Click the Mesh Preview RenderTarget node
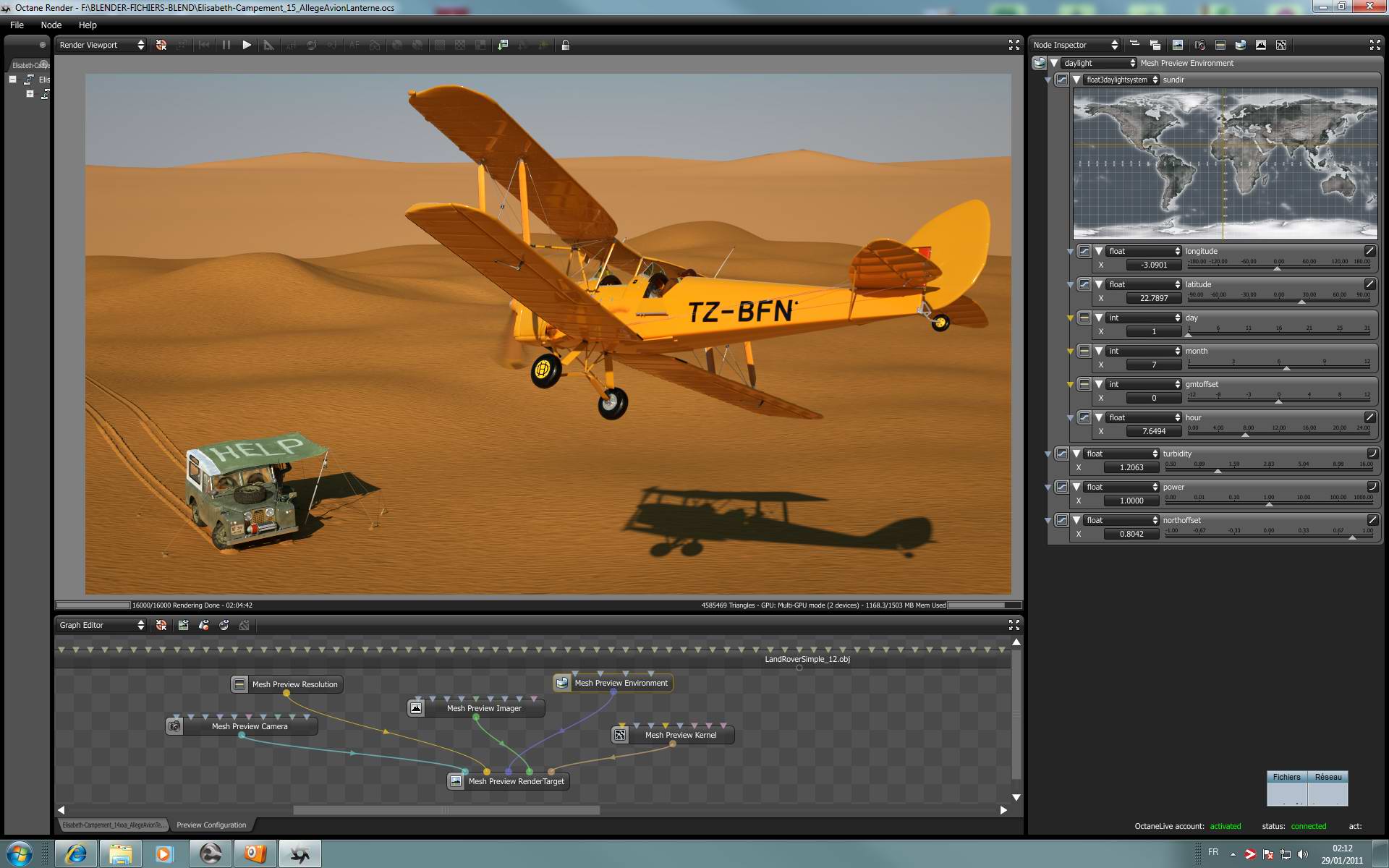The width and height of the screenshot is (1389, 868). [515, 781]
